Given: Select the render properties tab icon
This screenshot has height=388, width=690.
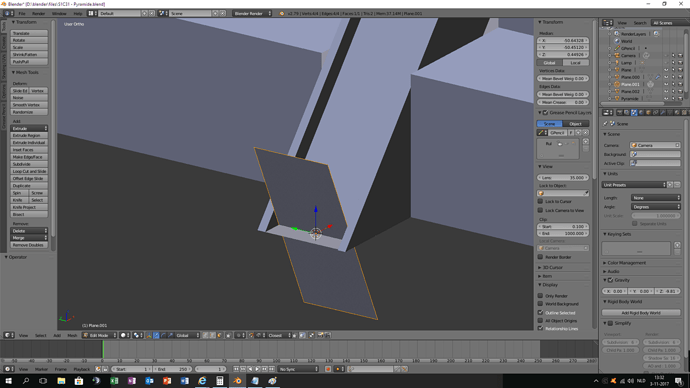Looking at the screenshot, I should click(619, 113).
